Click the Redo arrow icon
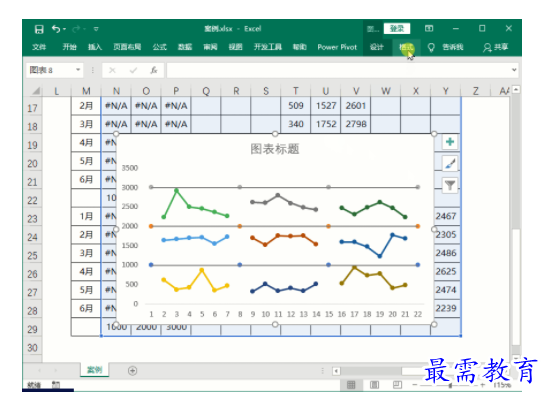 click(x=76, y=29)
